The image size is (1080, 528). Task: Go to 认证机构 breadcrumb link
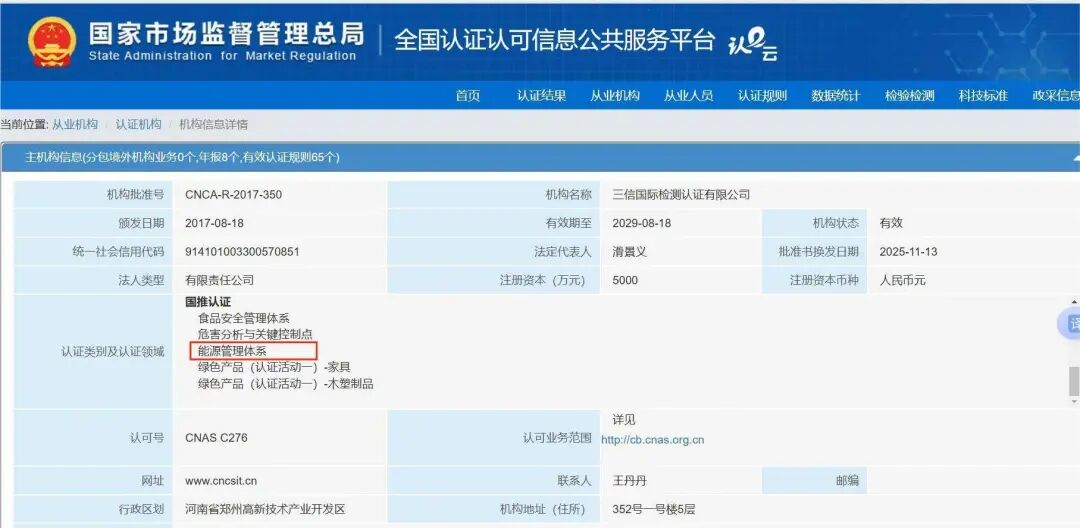click(x=138, y=125)
